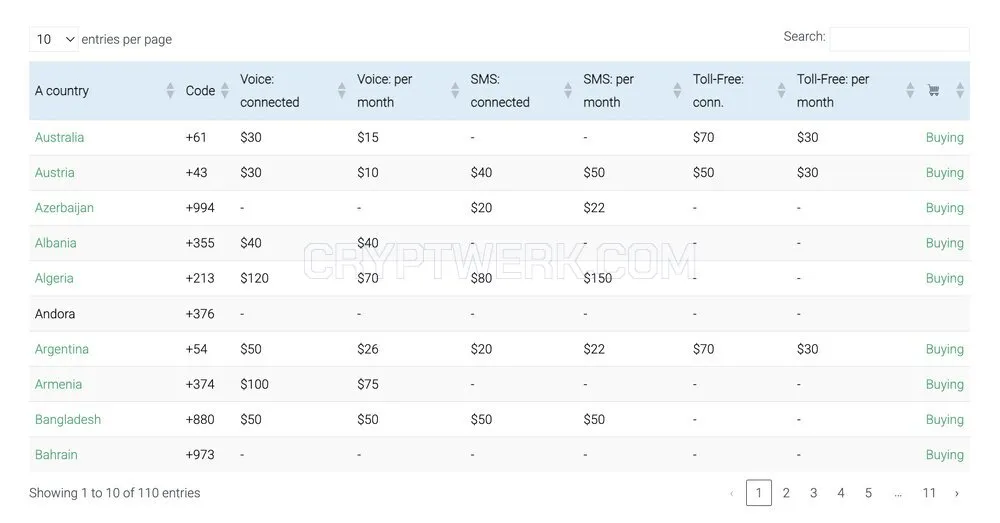Image resolution: width=1000 pixels, height=523 pixels.
Task: Open the Australia country link
Action: point(59,138)
